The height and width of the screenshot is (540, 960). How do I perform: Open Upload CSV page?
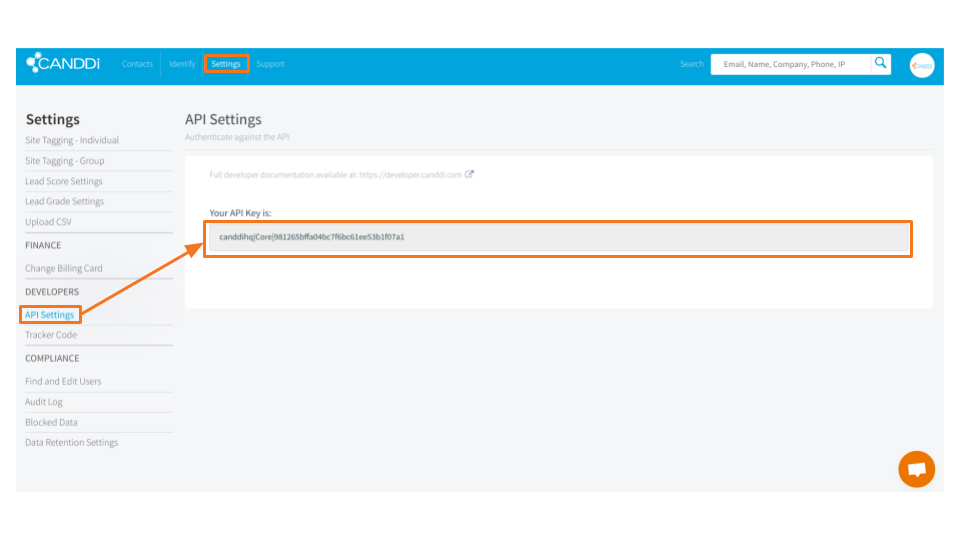[48, 222]
